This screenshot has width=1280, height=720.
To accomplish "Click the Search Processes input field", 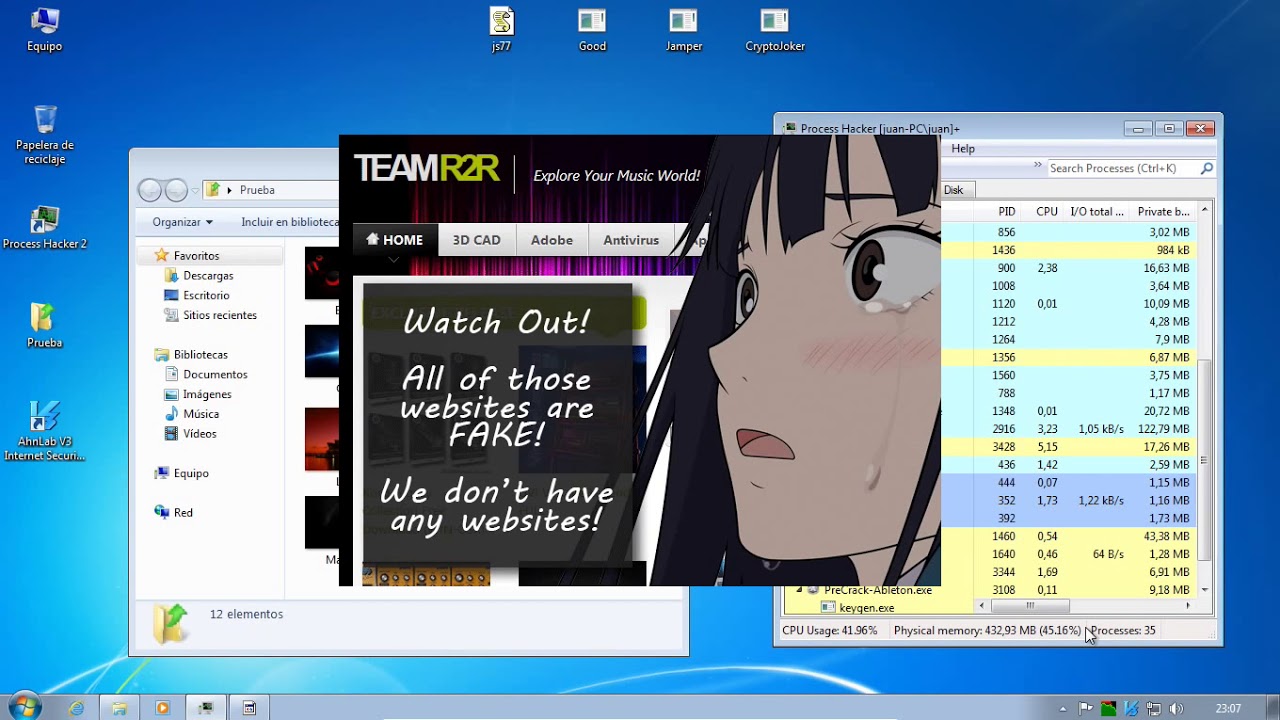I will 1122,168.
